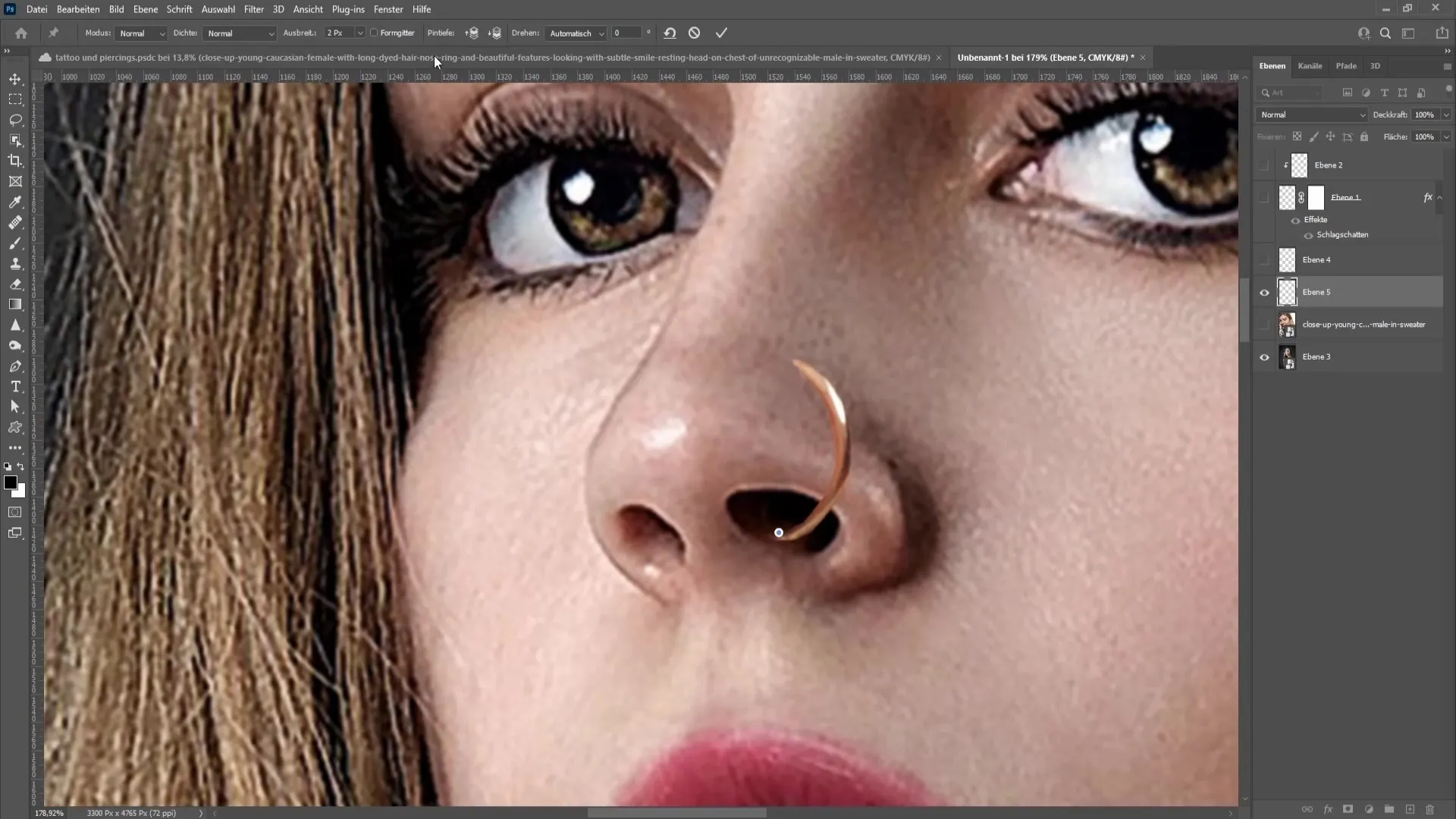Image resolution: width=1456 pixels, height=819 pixels.
Task: Toggle visibility of Ebene 5
Action: pyautogui.click(x=1263, y=291)
